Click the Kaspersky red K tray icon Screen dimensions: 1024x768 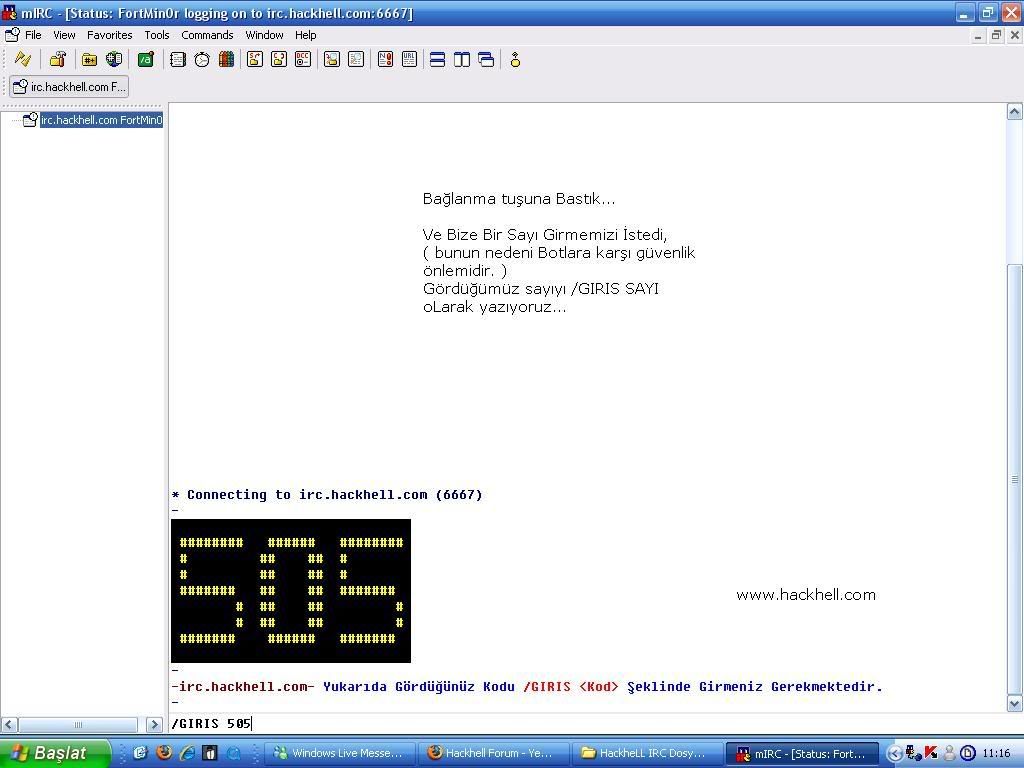(x=931, y=753)
